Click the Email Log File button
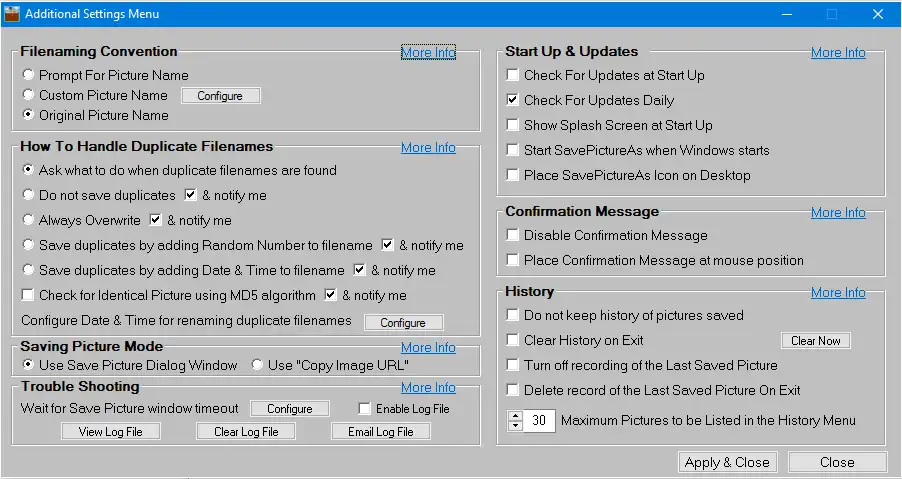902x479 pixels. (380, 432)
